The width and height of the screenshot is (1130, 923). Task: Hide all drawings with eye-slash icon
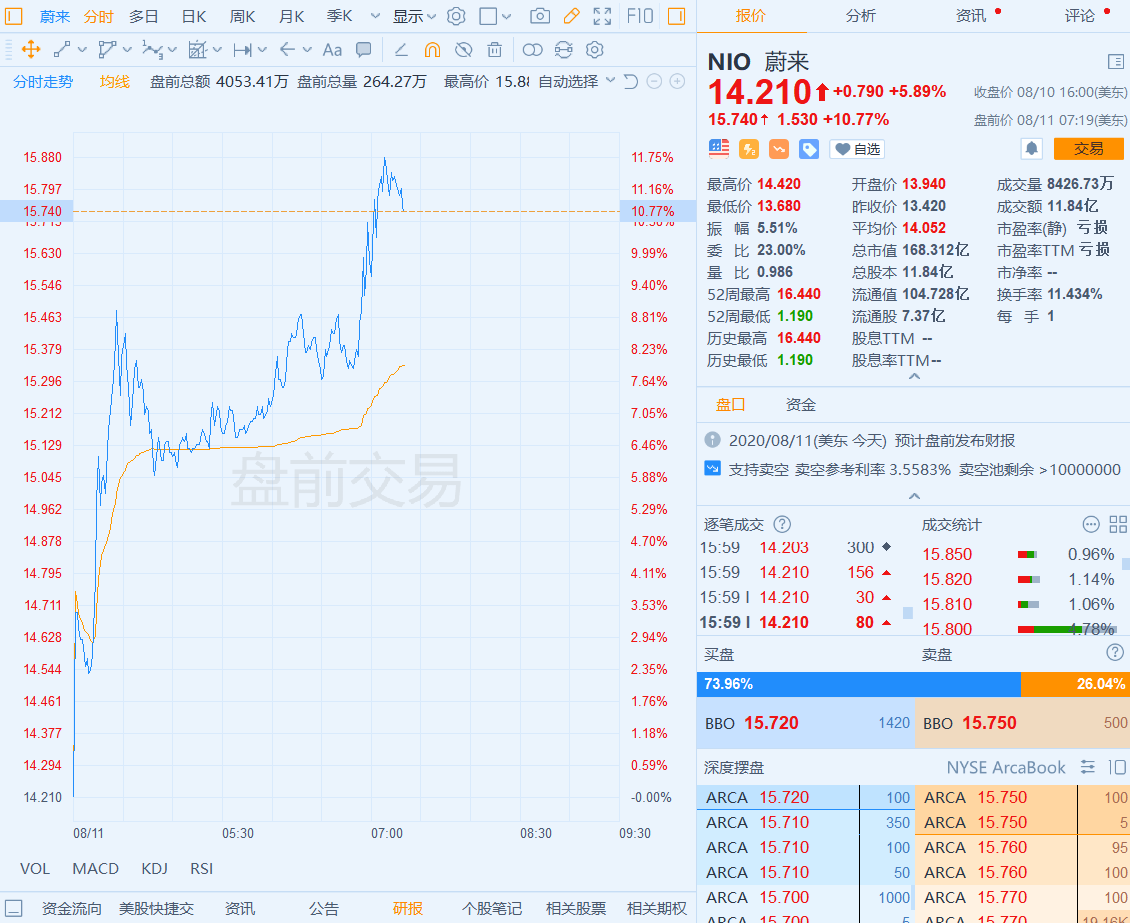pos(463,50)
